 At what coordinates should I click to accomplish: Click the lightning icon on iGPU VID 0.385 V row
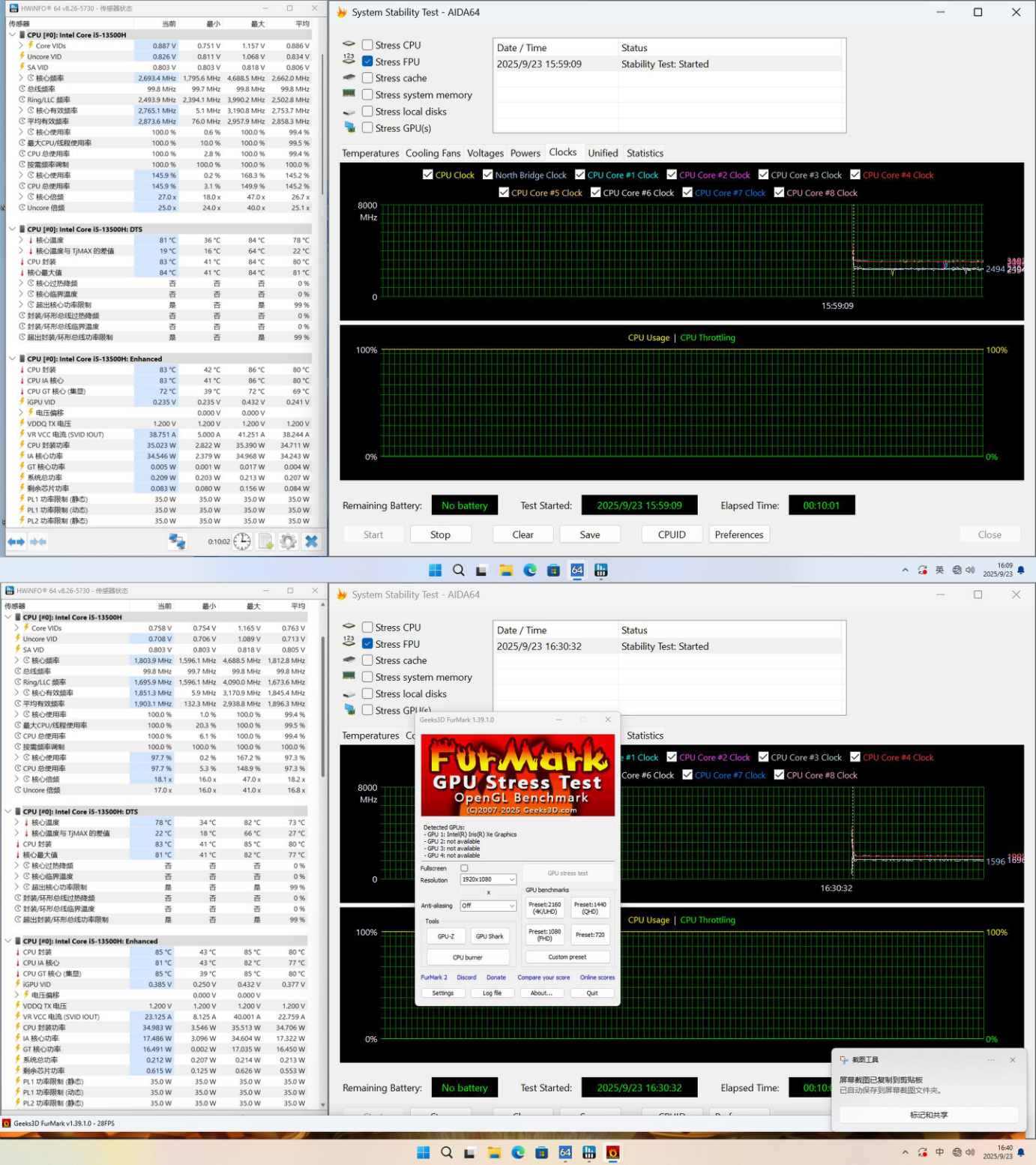[x=18, y=984]
